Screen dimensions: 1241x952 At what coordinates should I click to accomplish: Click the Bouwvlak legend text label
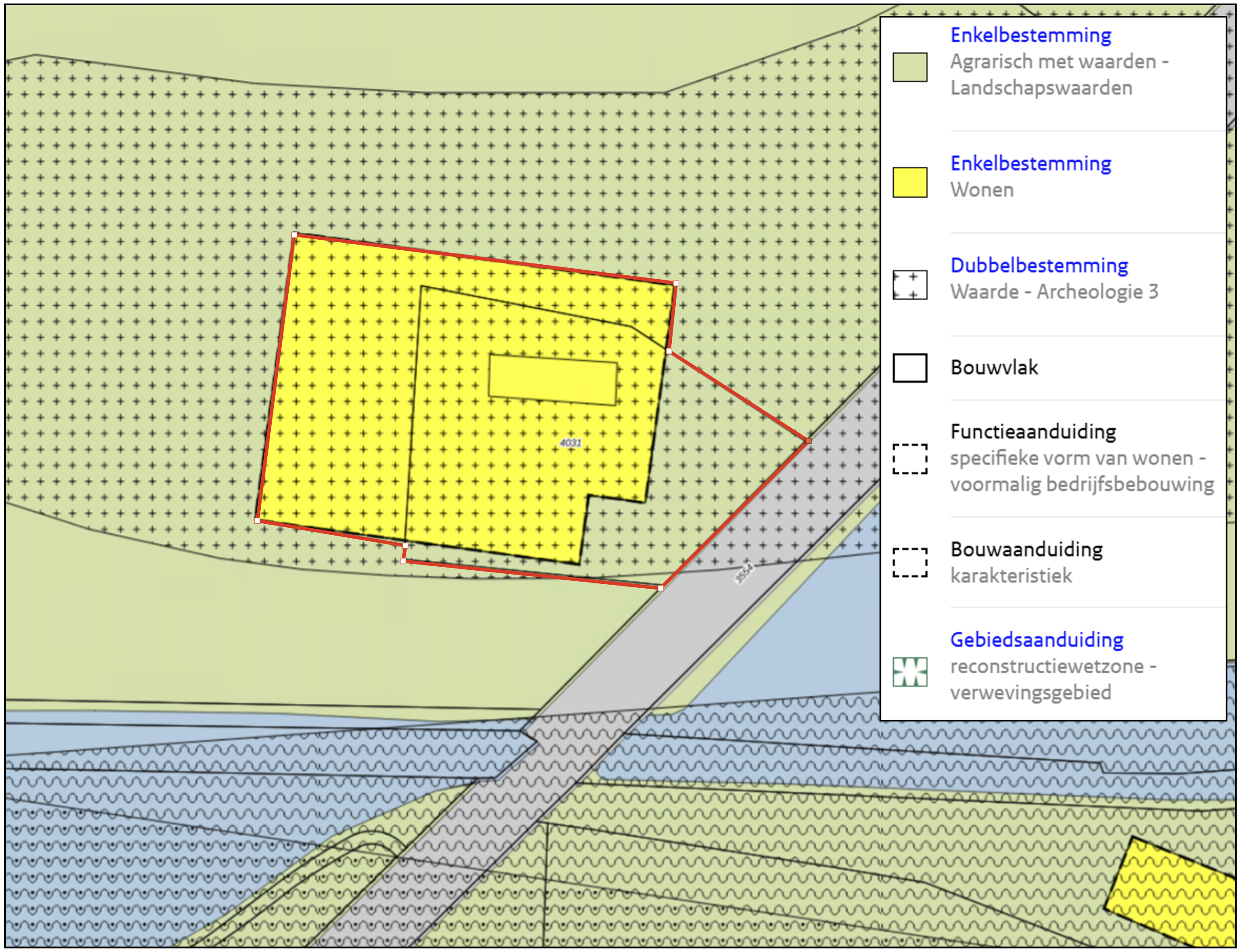(x=994, y=368)
